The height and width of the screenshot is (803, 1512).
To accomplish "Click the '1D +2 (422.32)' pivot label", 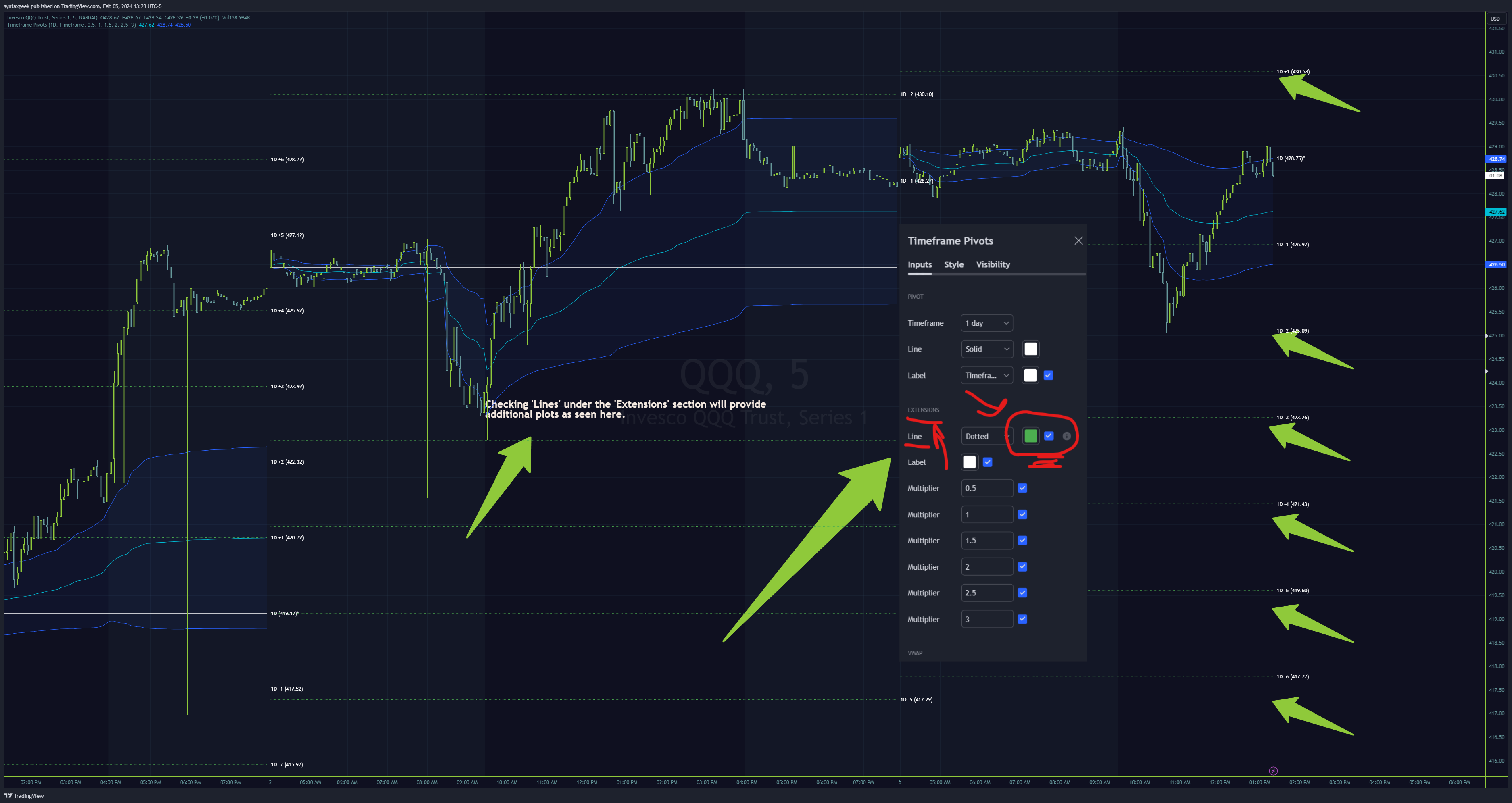I will pyautogui.click(x=287, y=462).
